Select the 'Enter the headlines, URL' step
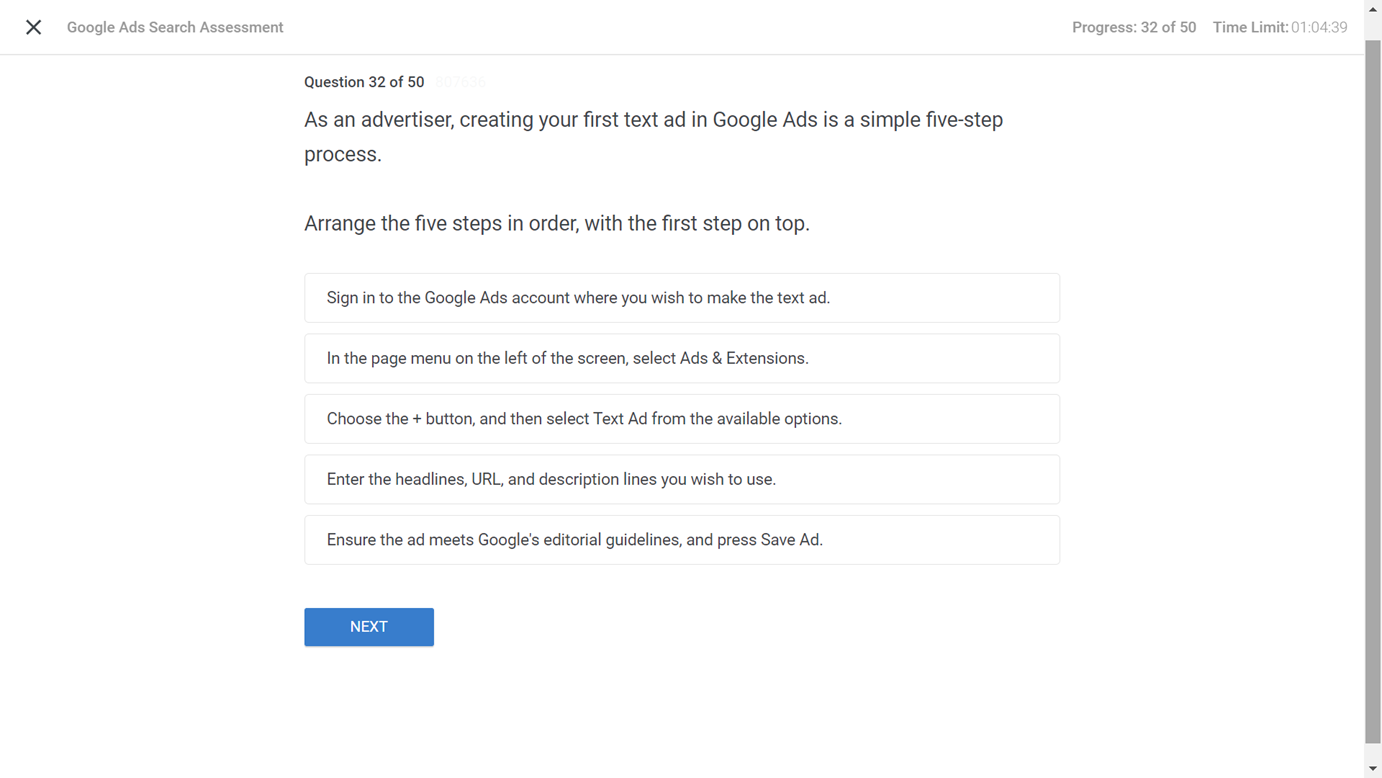Screen dimensions: 1382x778 coord(682,479)
